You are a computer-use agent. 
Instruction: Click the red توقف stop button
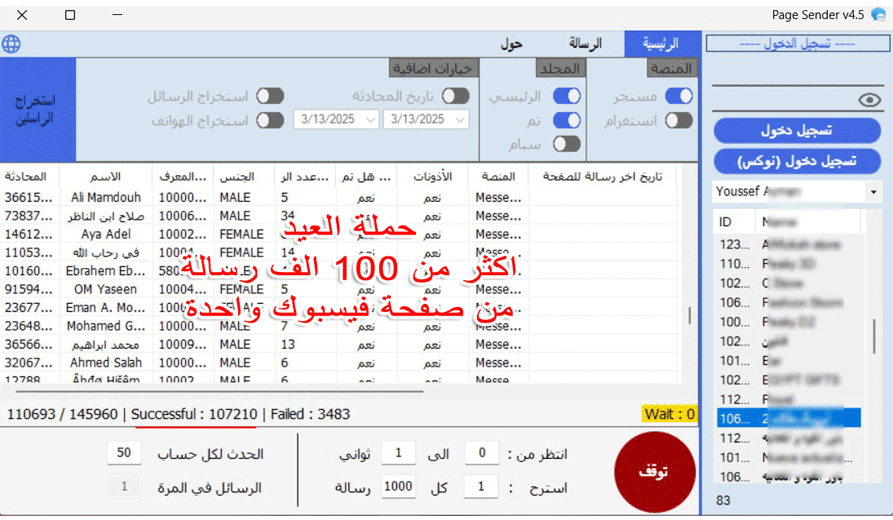654,472
